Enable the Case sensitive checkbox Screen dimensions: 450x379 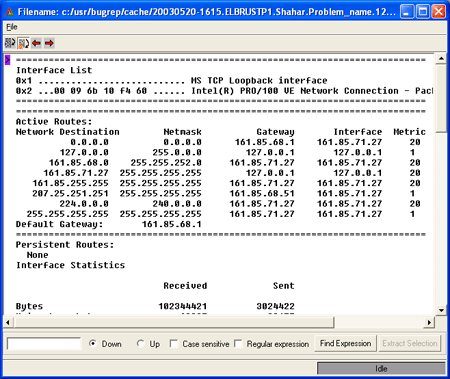point(174,343)
